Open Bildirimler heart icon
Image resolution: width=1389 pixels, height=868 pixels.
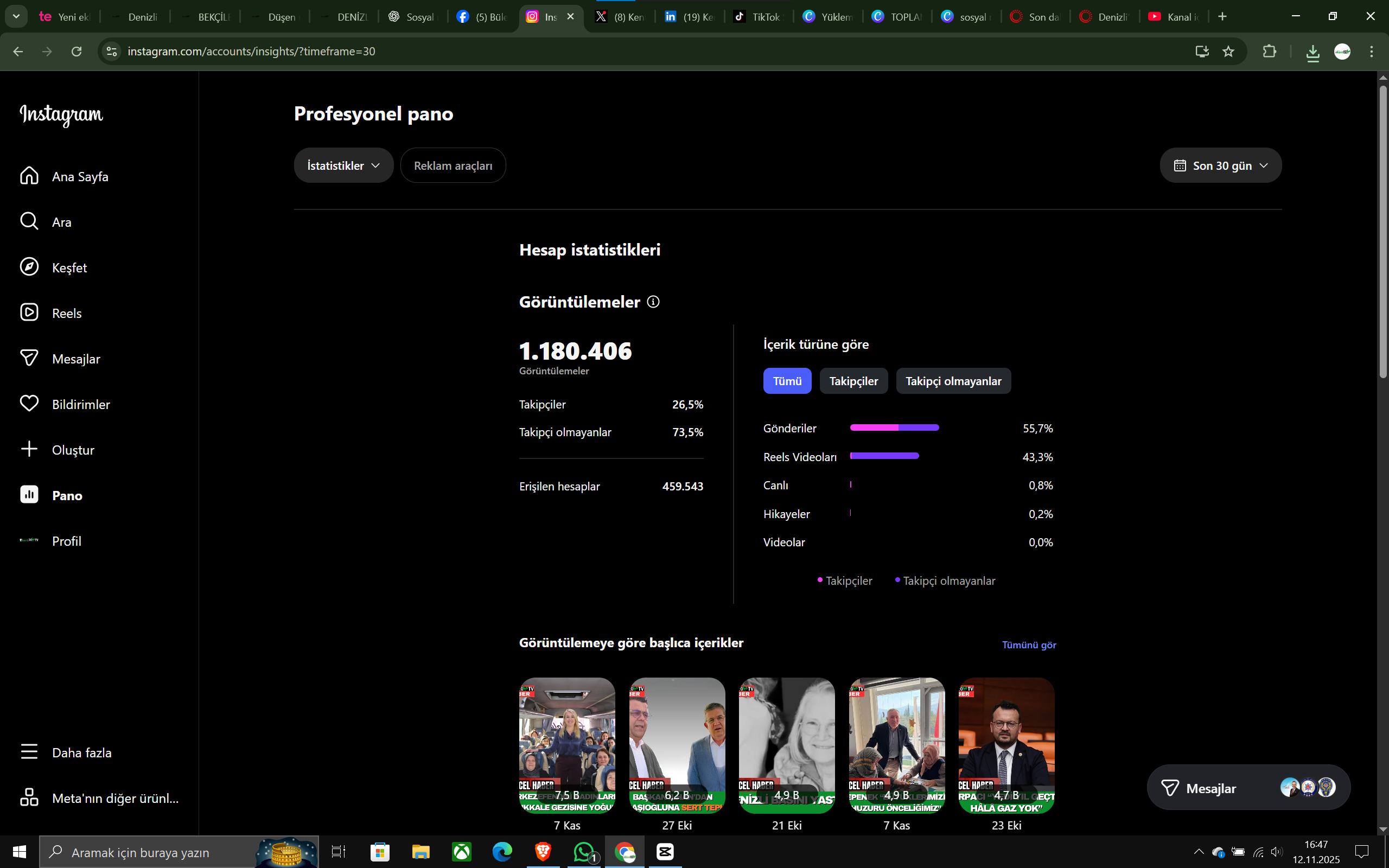coord(29,404)
